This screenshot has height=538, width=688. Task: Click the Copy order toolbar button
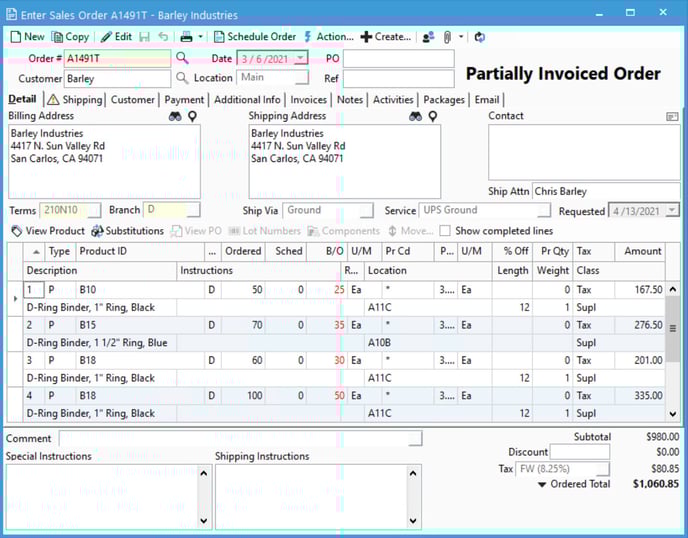(x=70, y=37)
